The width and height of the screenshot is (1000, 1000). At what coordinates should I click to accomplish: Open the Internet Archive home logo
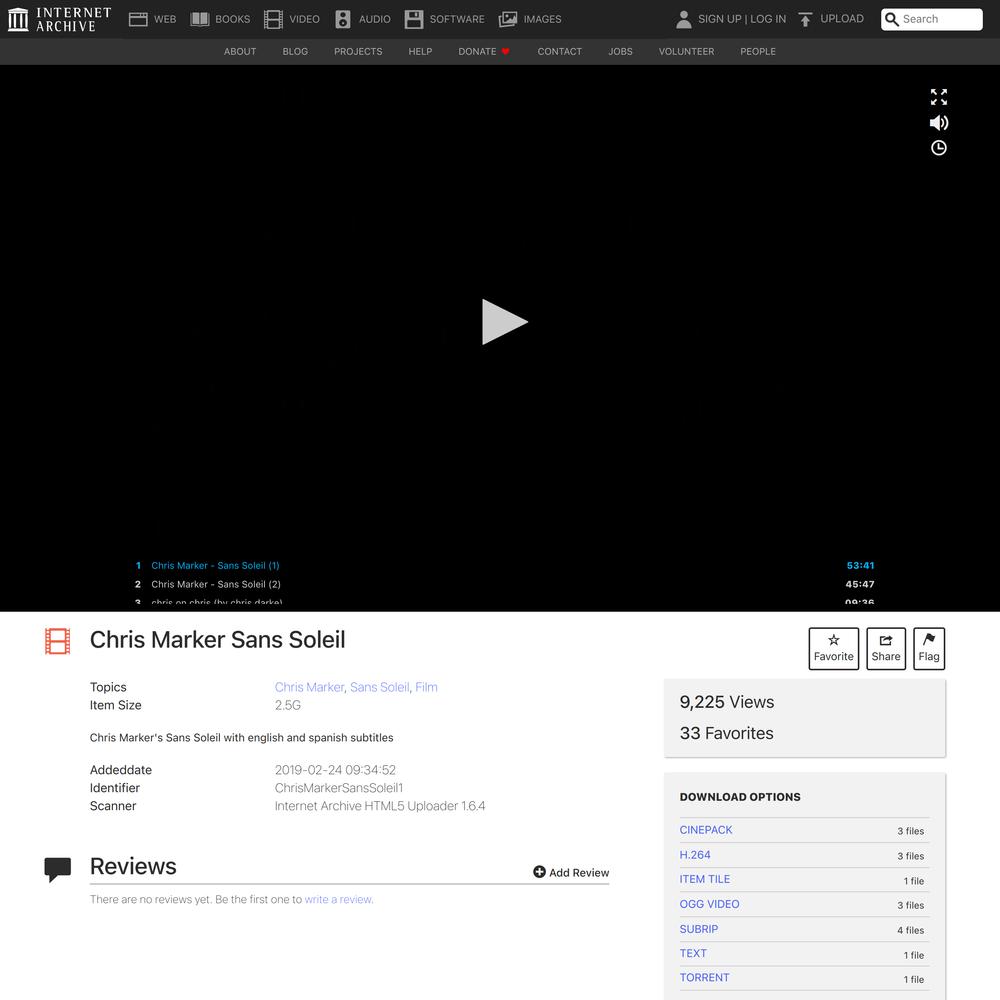point(59,19)
